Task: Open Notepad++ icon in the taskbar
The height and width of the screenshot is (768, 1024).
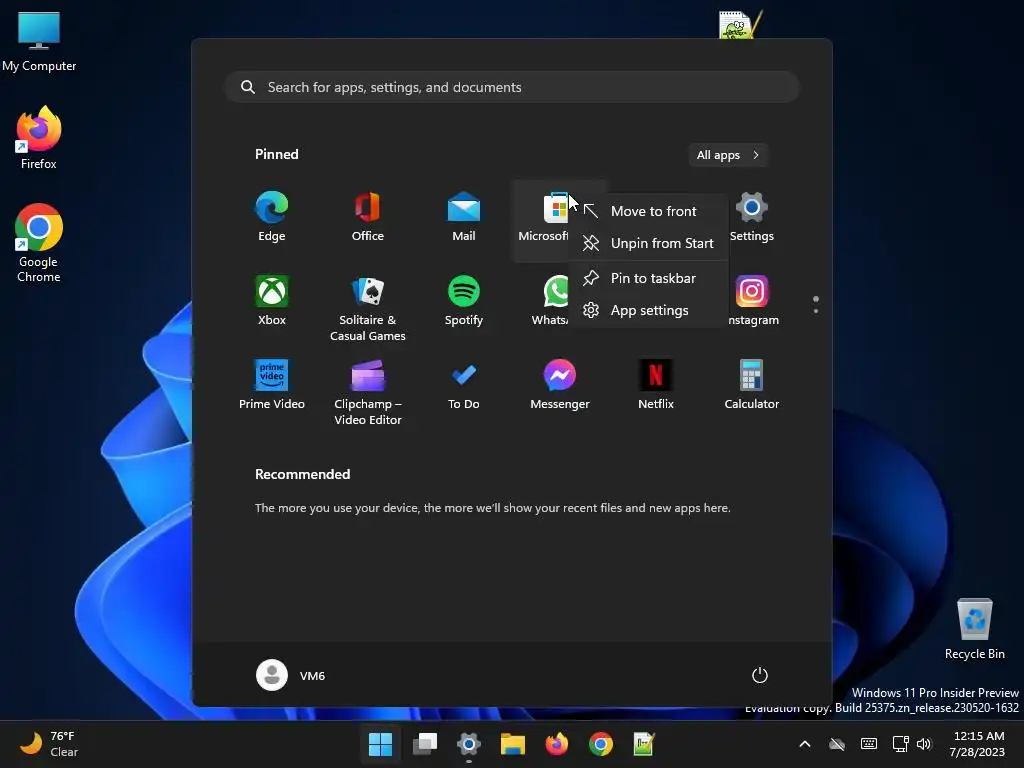Action: tap(644, 744)
